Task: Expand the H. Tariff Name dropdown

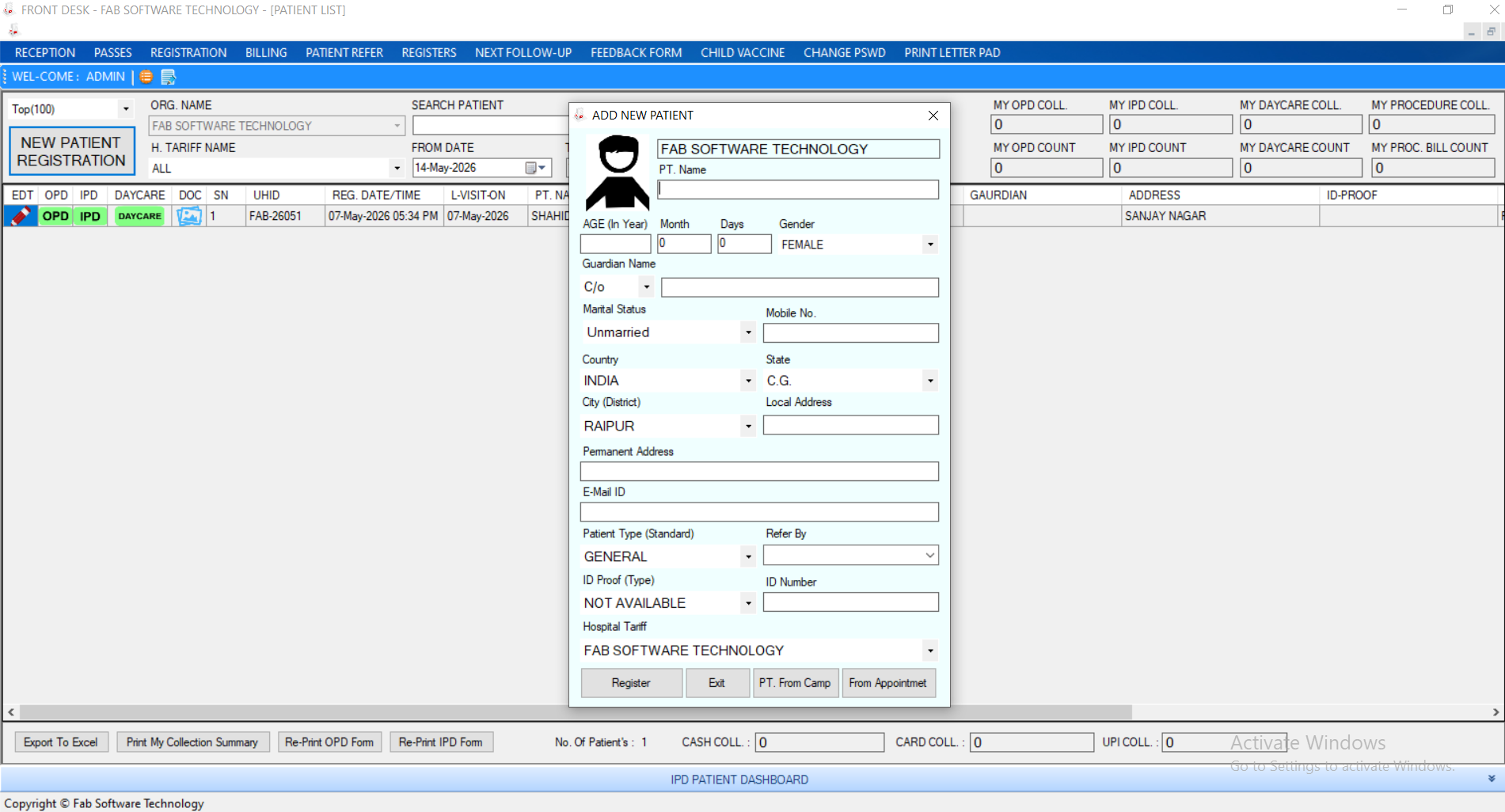Action: 397,169
